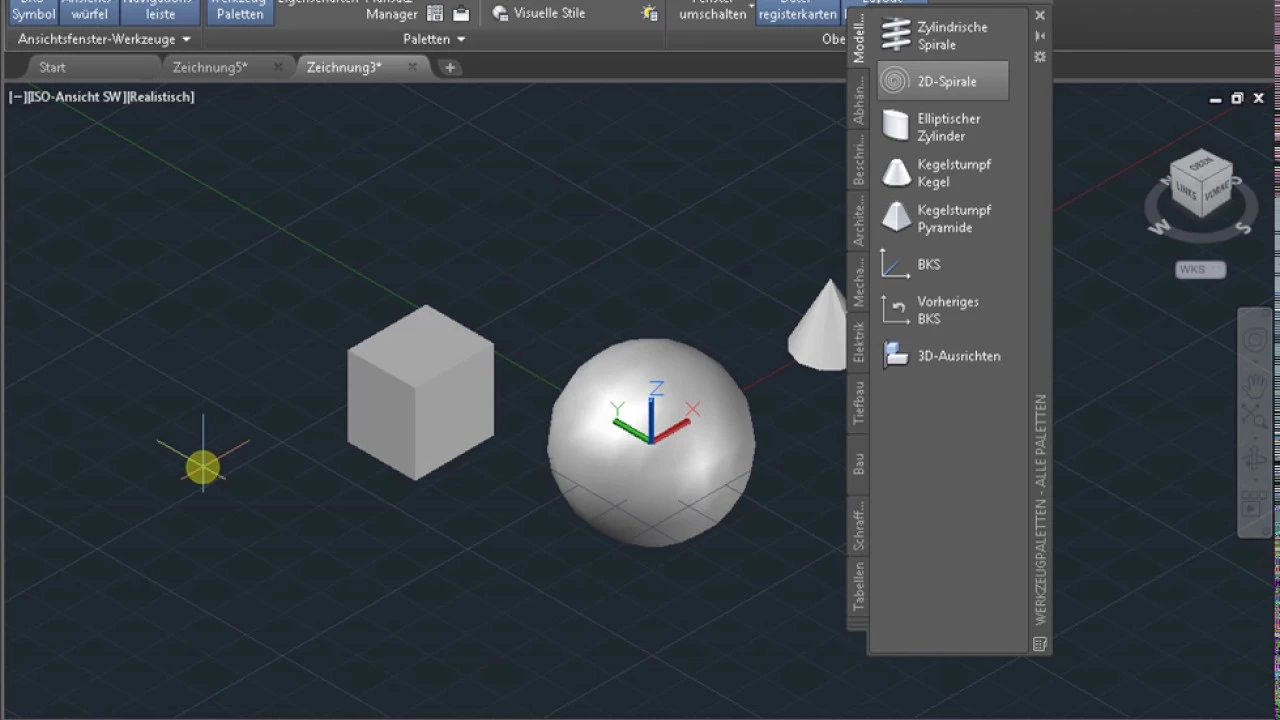Open the Realistisch visual style menu
The width and height of the screenshot is (1280, 720).
click(161, 97)
